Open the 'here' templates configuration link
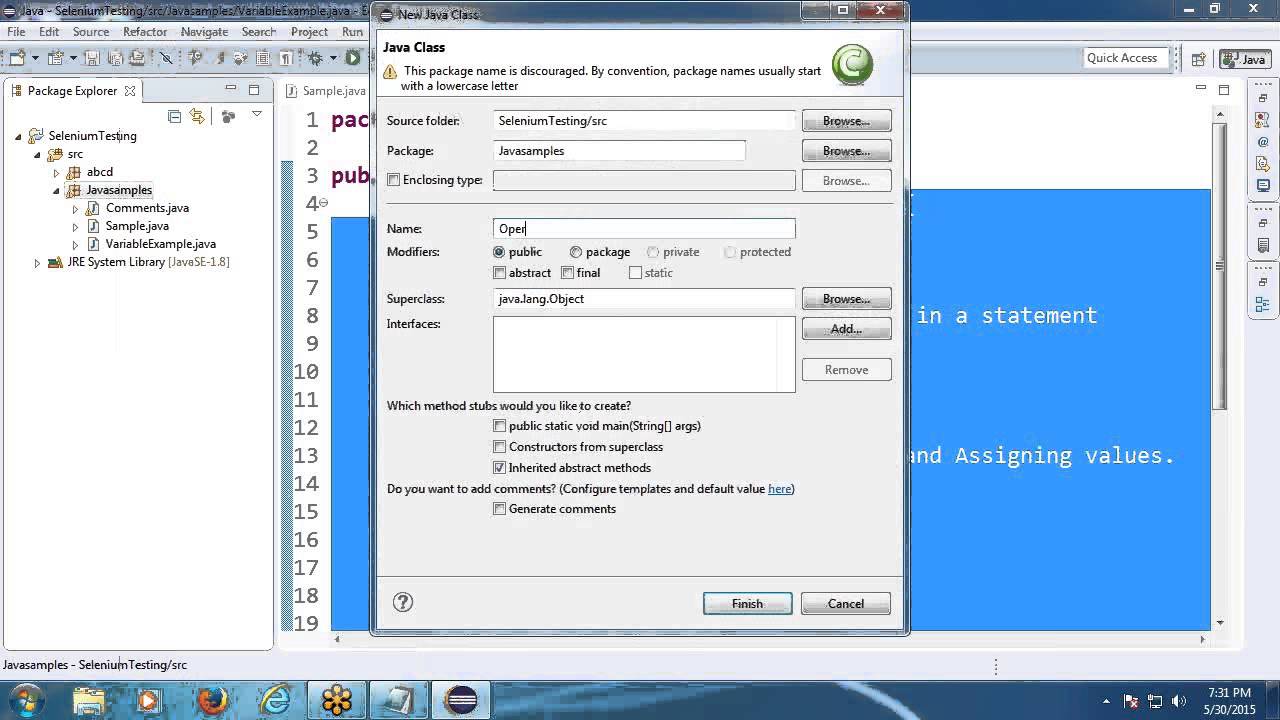Image resolution: width=1280 pixels, height=720 pixels. 780,489
